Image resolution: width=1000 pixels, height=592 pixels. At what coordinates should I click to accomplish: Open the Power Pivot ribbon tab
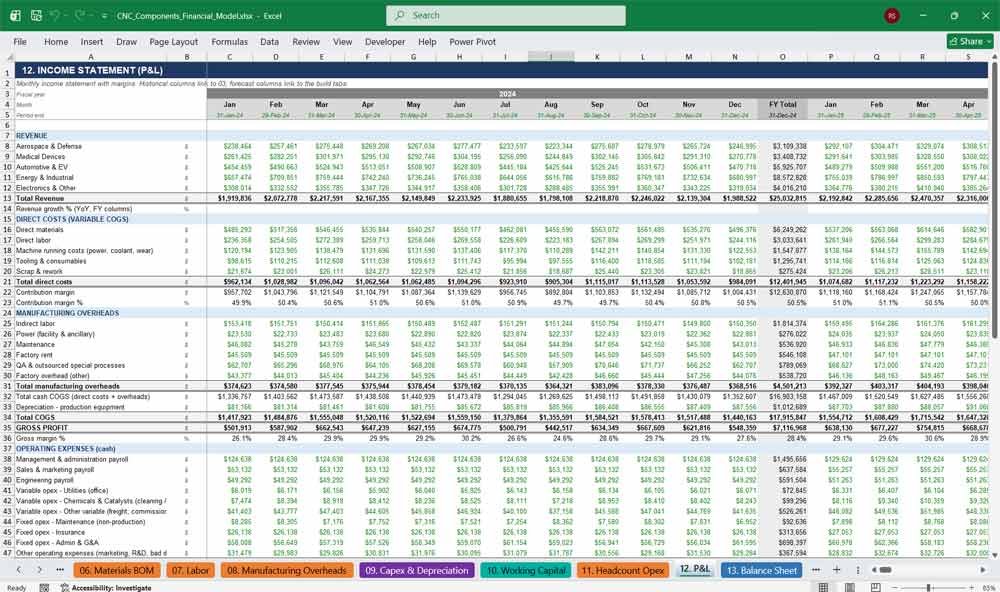473,41
